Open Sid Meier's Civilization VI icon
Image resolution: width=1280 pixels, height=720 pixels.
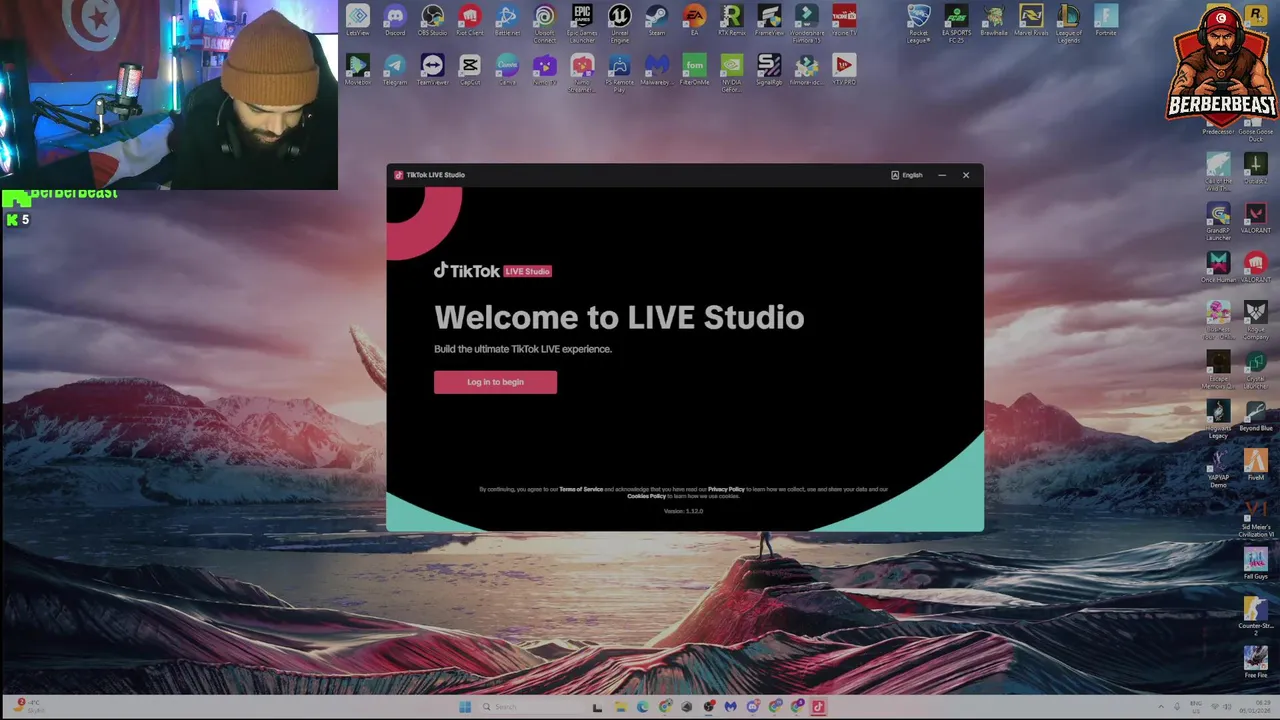pyautogui.click(x=1256, y=518)
